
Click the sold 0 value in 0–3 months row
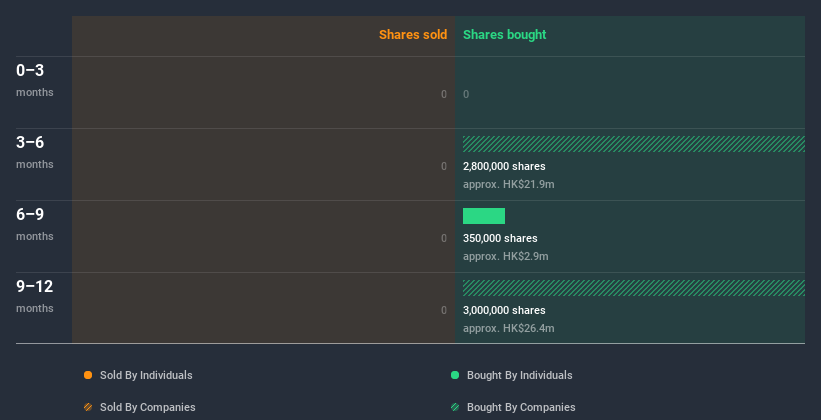444,95
